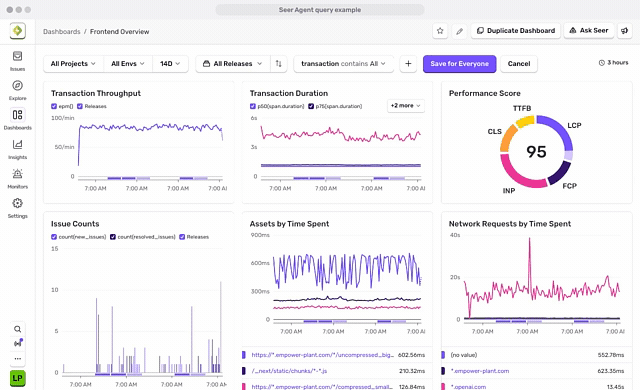This screenshot has height=390, width=640.
Task: Click the Cancel button
Action: click(519, 64)
